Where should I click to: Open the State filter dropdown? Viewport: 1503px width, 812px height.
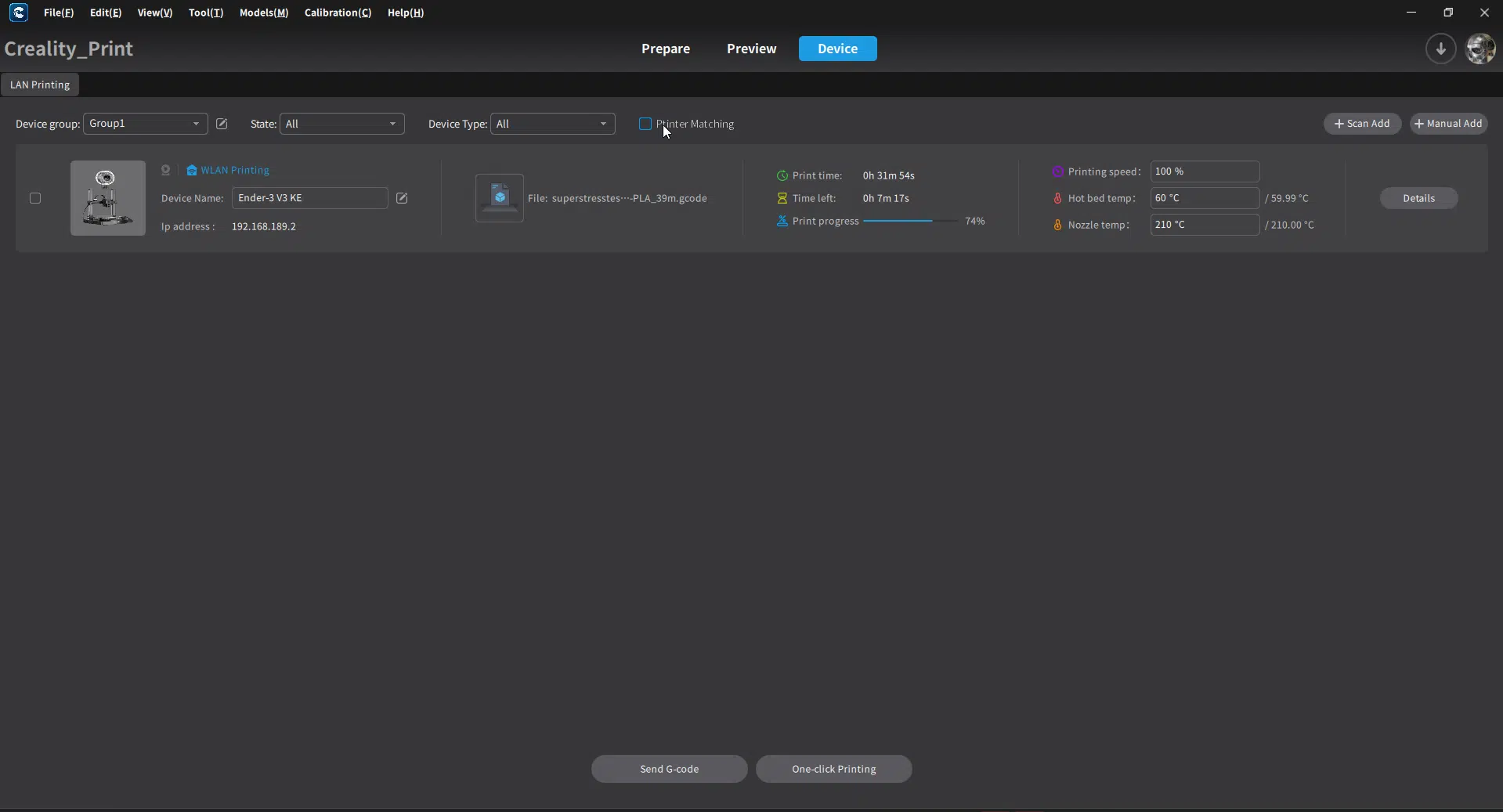tap(341, 124)
